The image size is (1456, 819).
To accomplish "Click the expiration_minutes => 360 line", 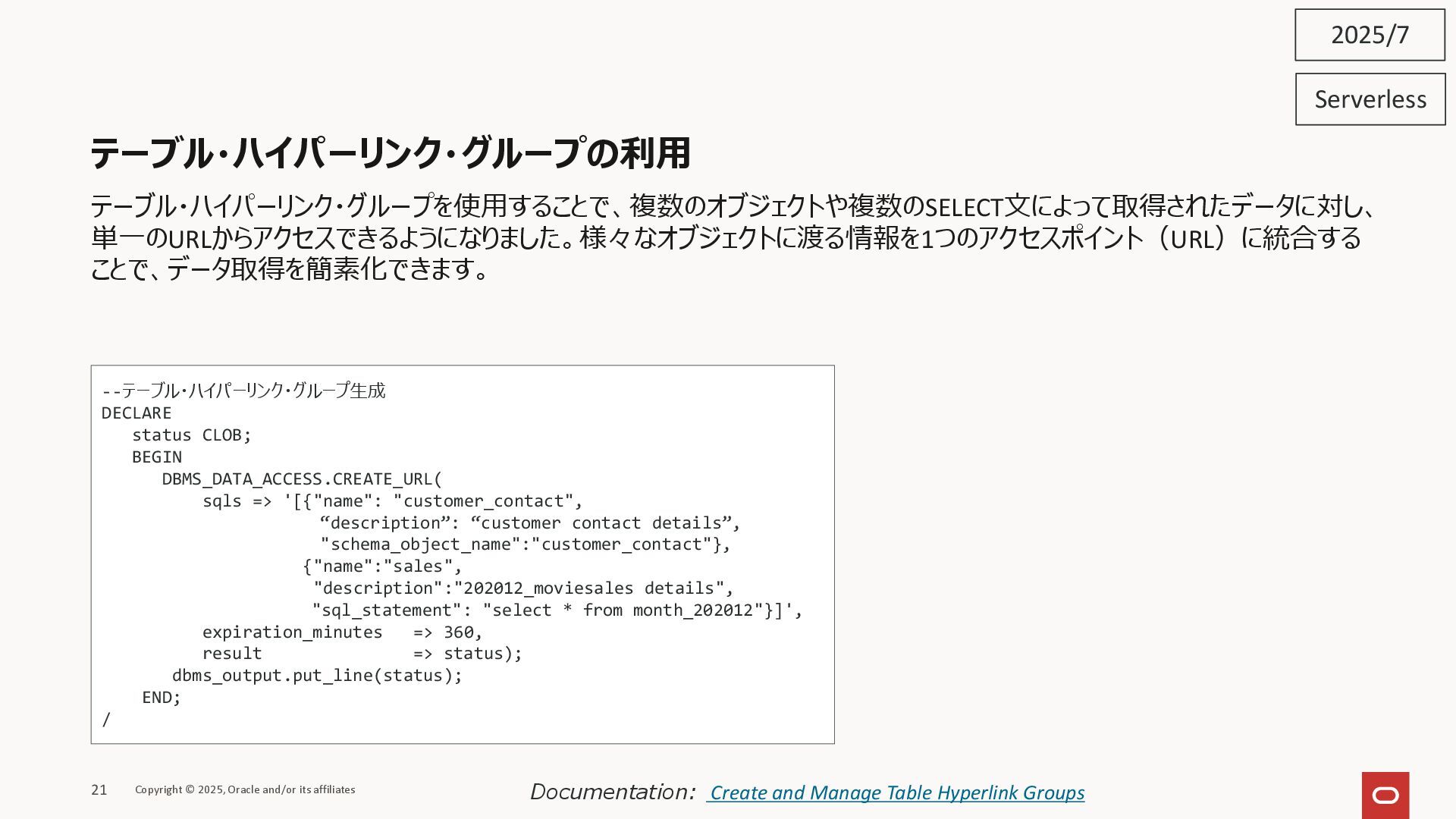I will pos(341,632).
